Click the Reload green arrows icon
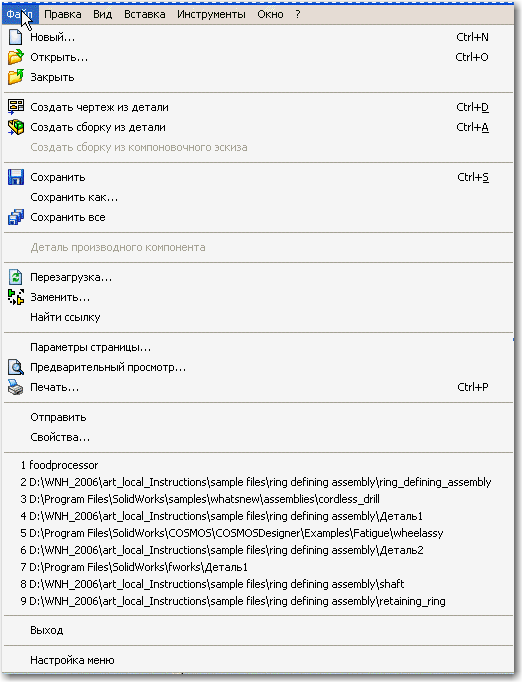 16,277
